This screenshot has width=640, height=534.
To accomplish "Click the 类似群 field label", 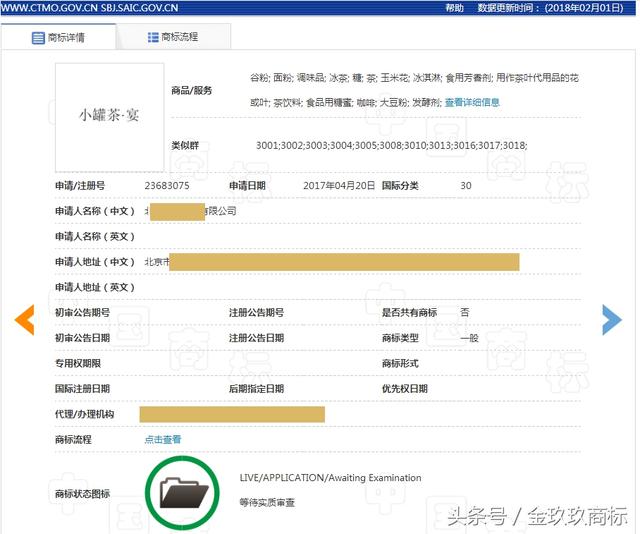I will 185,145.
